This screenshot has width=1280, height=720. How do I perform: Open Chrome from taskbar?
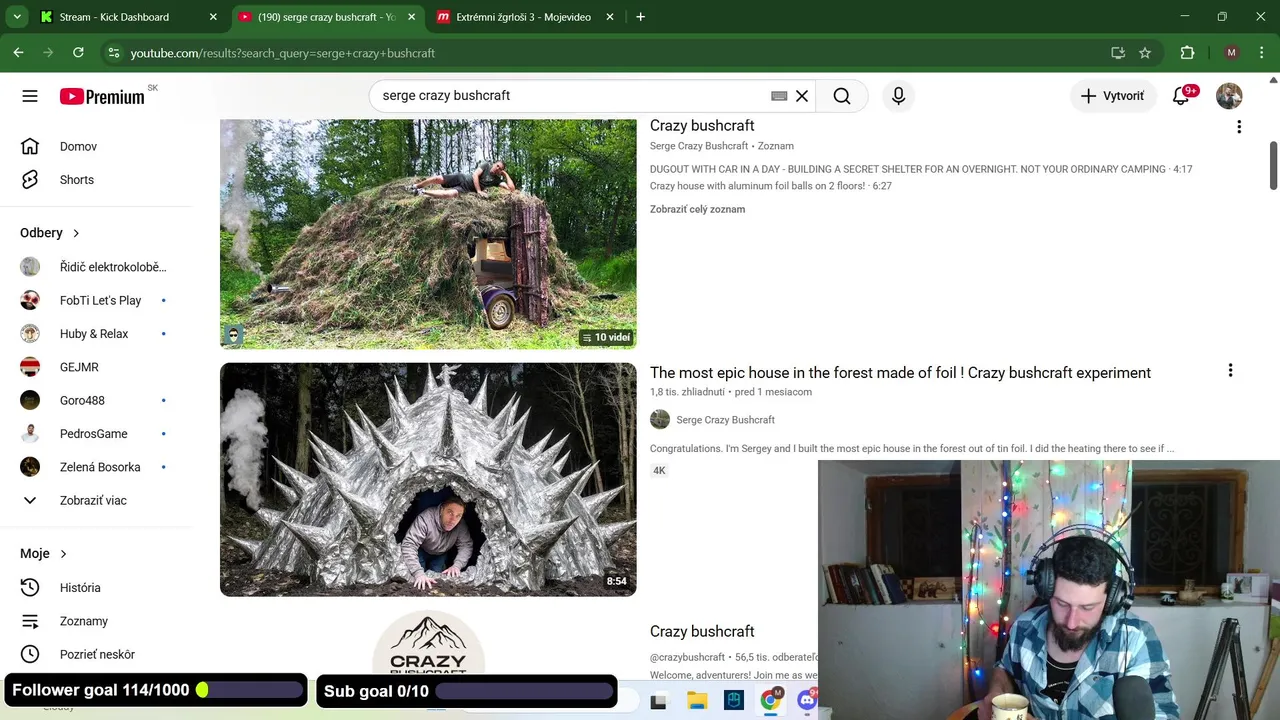point(770,701)
